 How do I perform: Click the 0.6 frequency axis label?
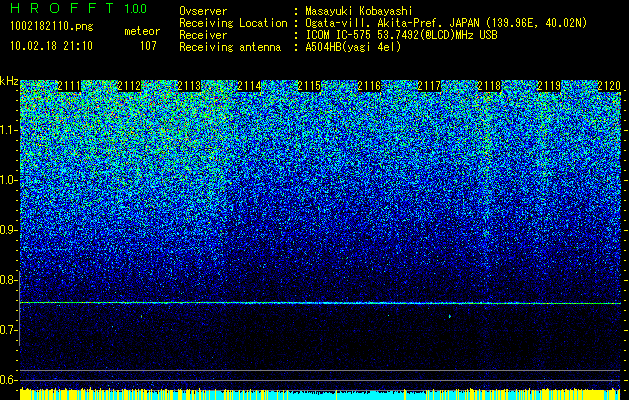tap(8, 380)
